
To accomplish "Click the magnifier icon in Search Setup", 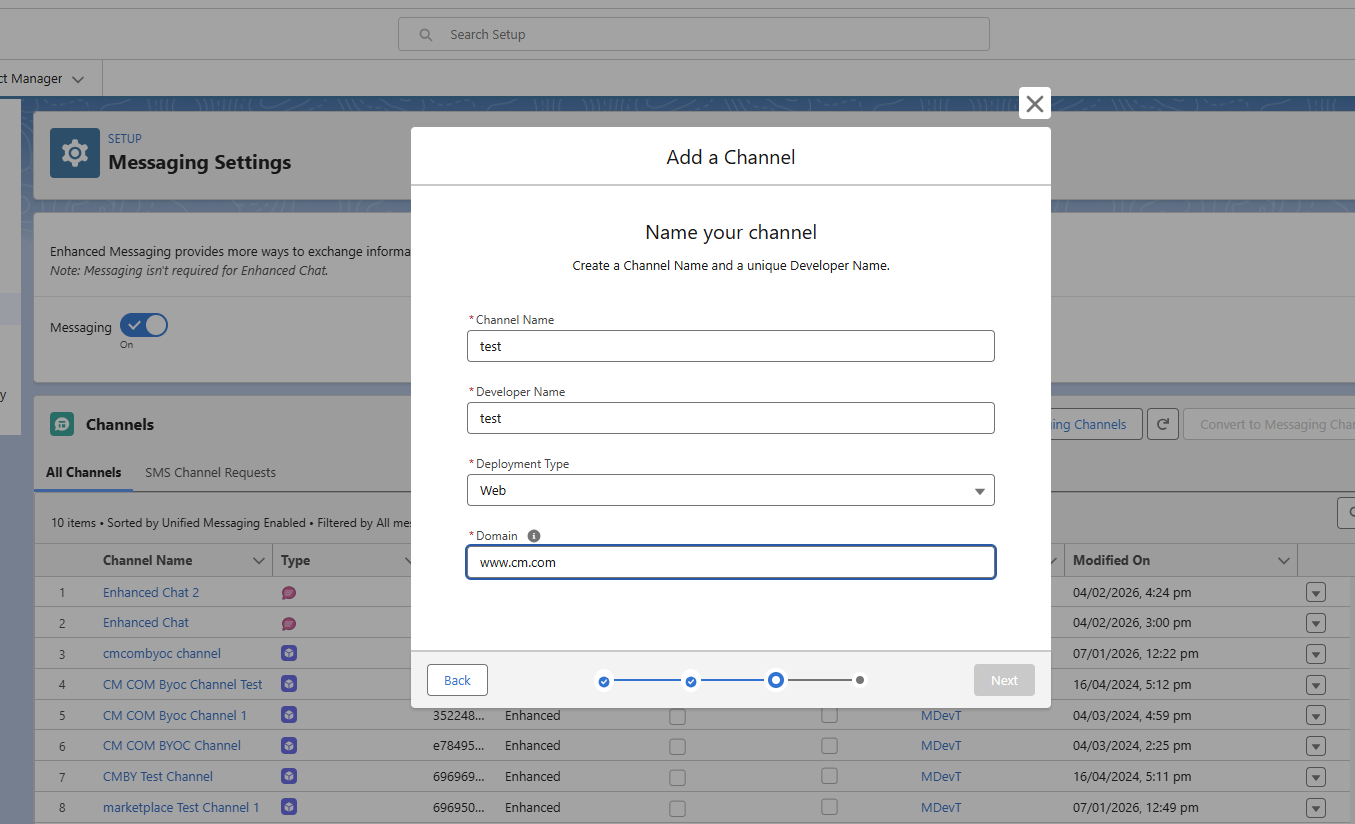I will [426, 34].
